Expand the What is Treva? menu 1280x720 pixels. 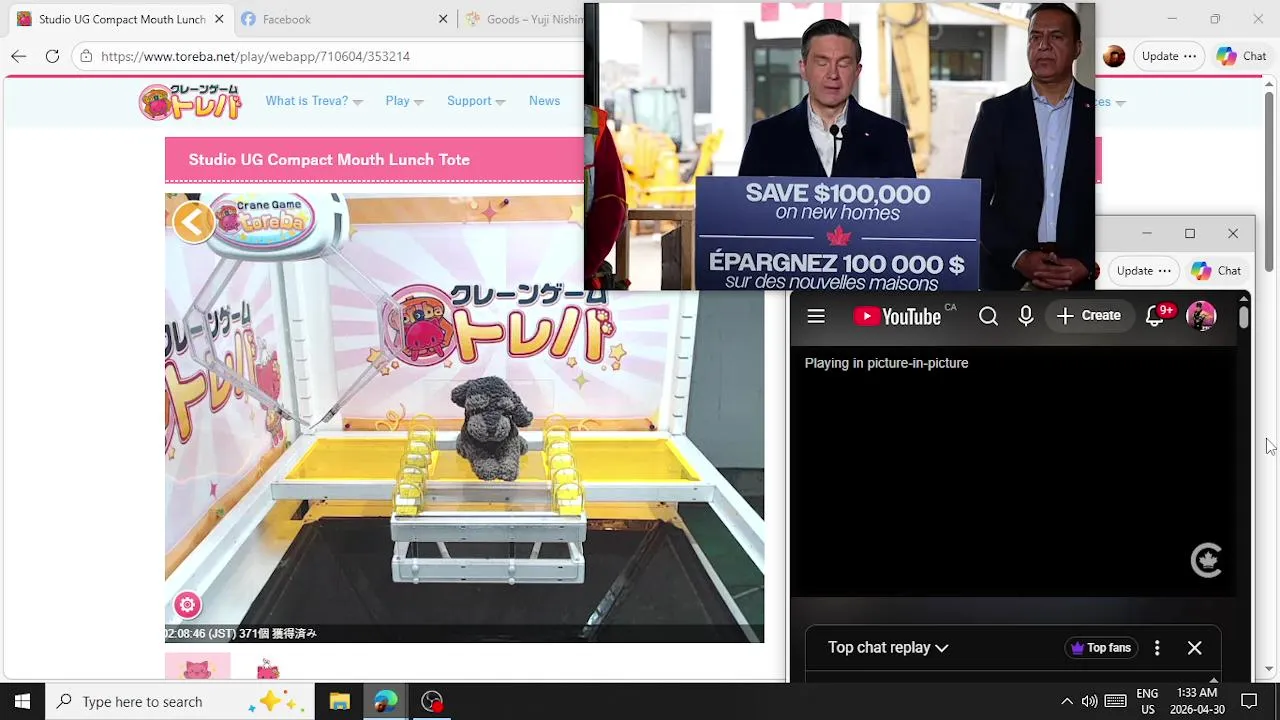point(314,101)
